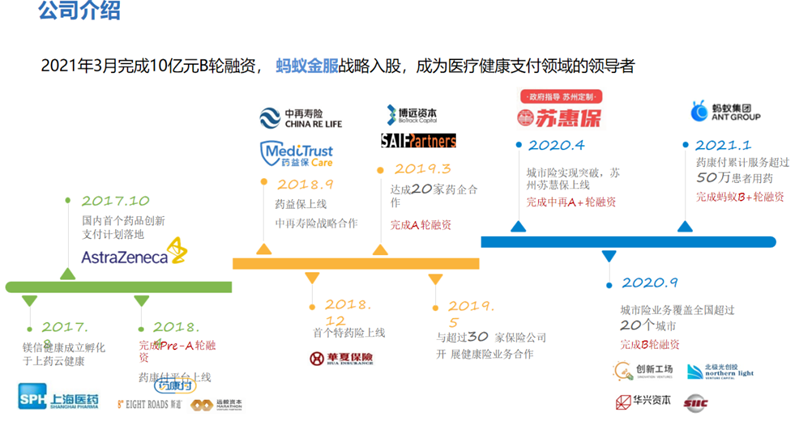Click the 中再寿险战略合作 text
This screenshot has width=812, height=438.
(316, 224)
